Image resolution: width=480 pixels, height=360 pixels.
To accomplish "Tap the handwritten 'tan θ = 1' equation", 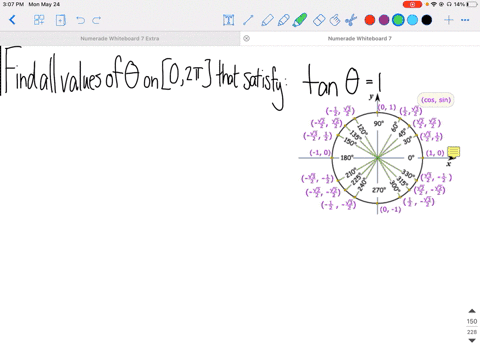I will click(x=342, y=81).
